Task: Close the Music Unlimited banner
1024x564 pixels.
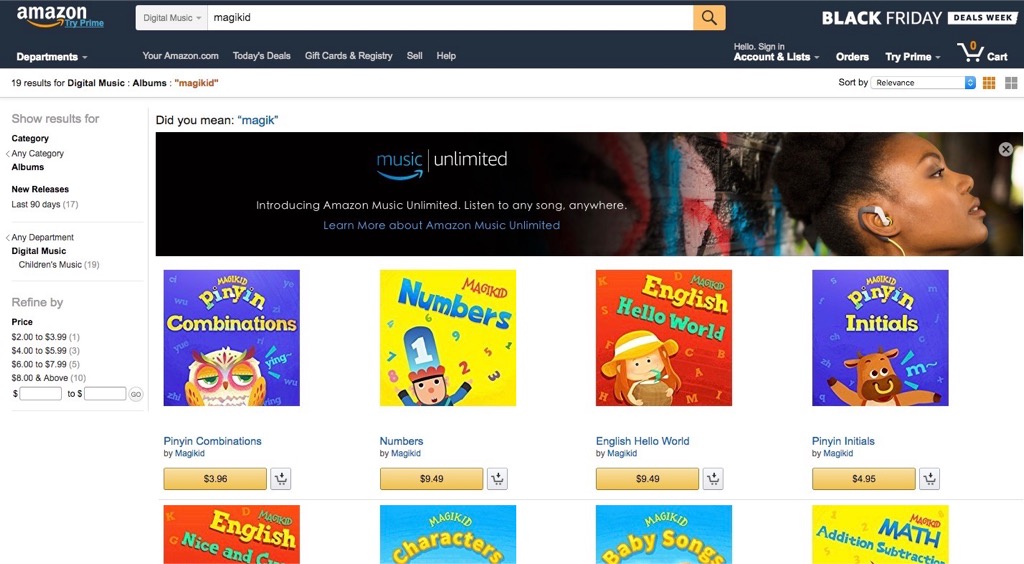Action: (x=1006, y=149)
